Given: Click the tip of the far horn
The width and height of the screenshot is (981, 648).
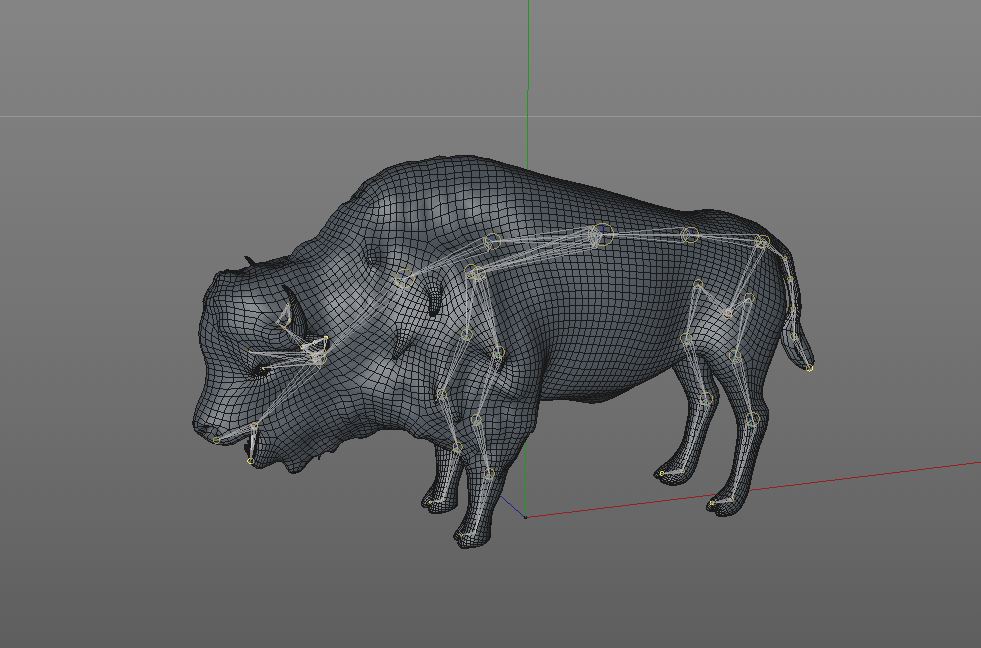Looking at the screenshot, I should point(247,258).
